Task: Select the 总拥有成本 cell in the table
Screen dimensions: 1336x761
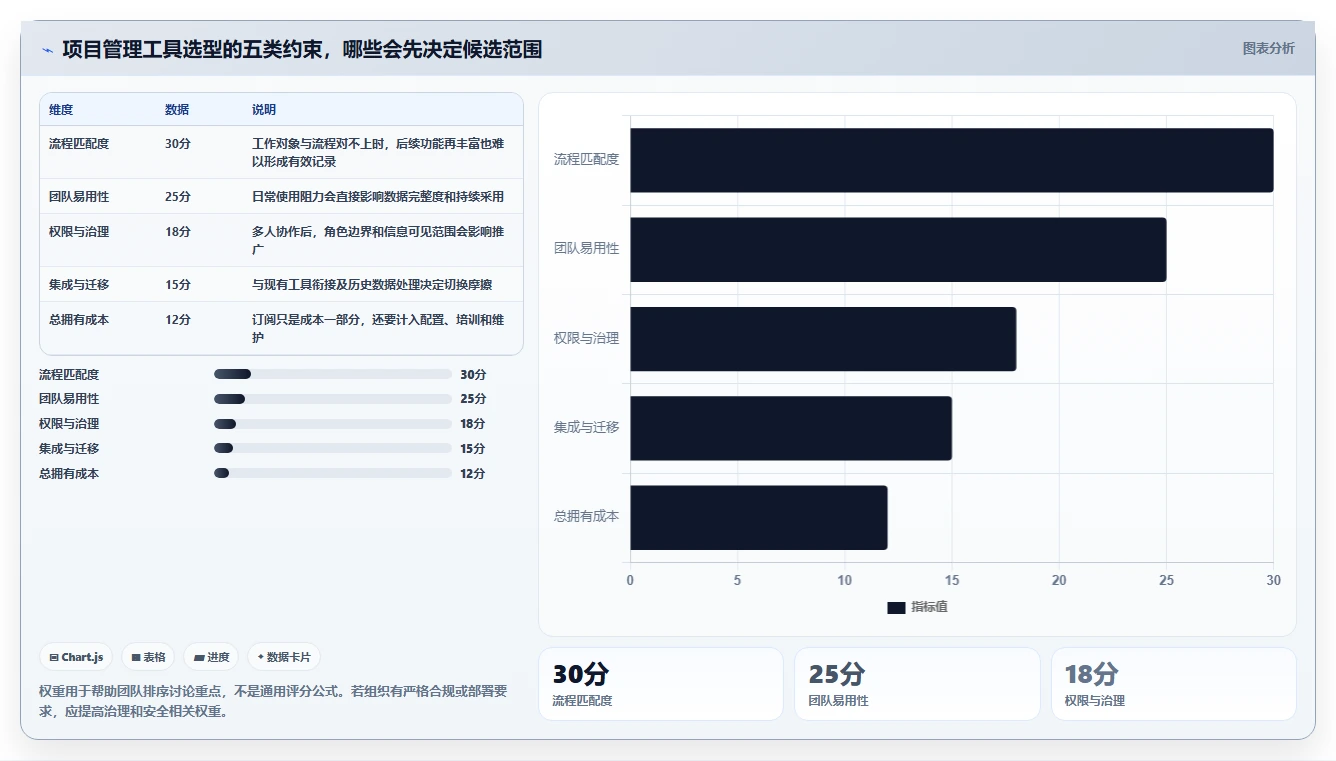Action: tap(79, 320)
